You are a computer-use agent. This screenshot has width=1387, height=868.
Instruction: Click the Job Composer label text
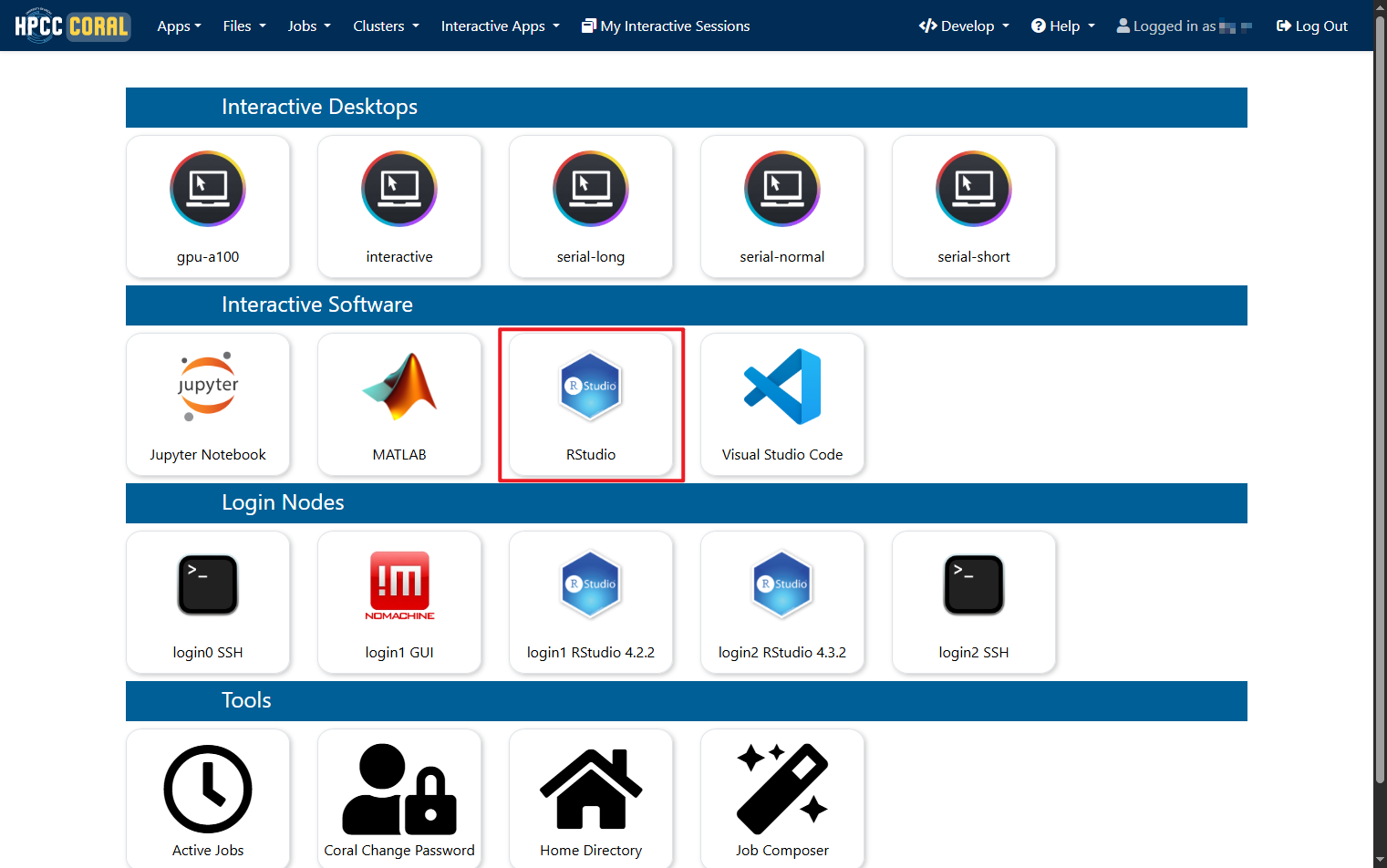pos(782,851)
